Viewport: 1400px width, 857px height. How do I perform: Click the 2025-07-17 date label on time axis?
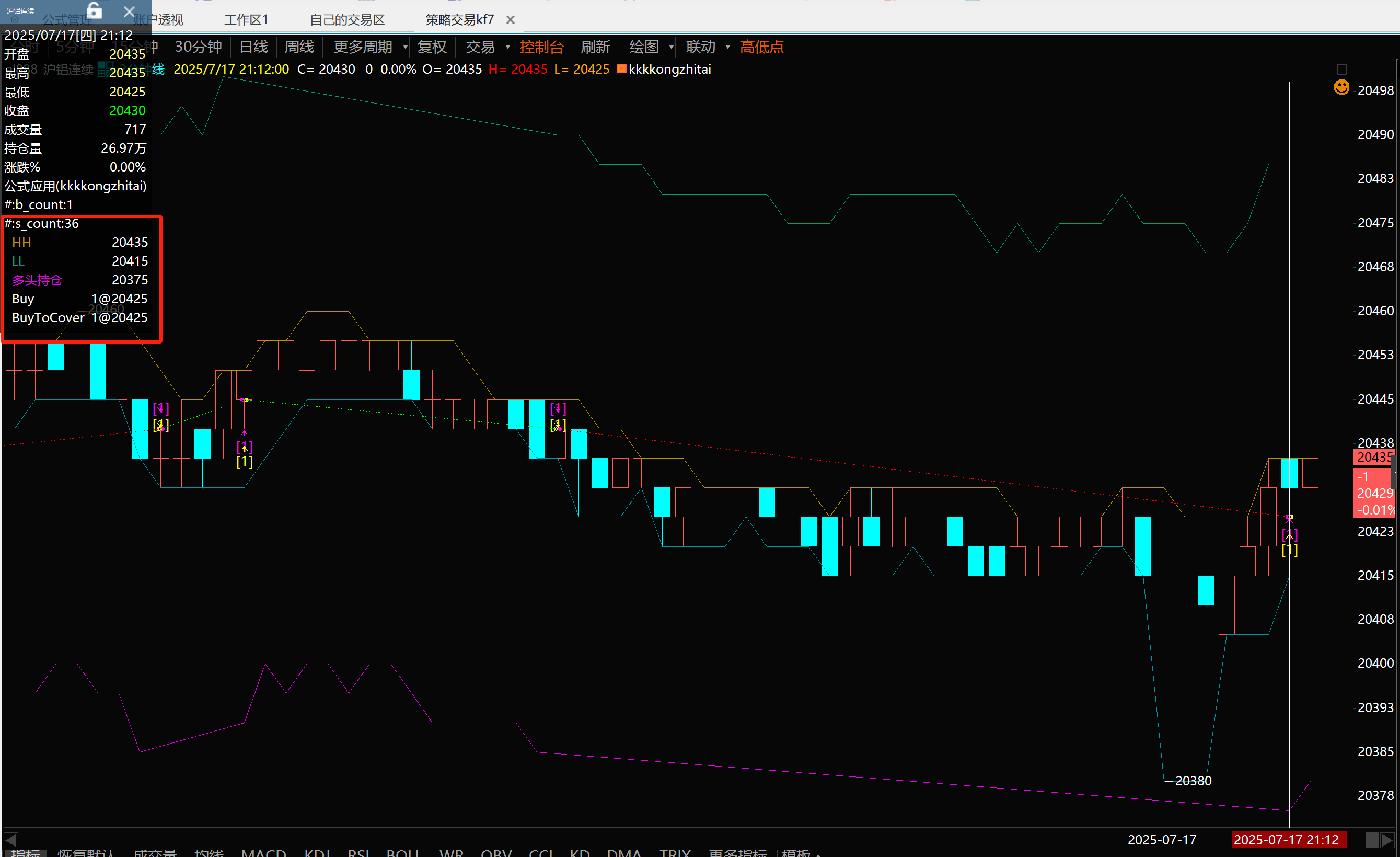[1162, 839]
